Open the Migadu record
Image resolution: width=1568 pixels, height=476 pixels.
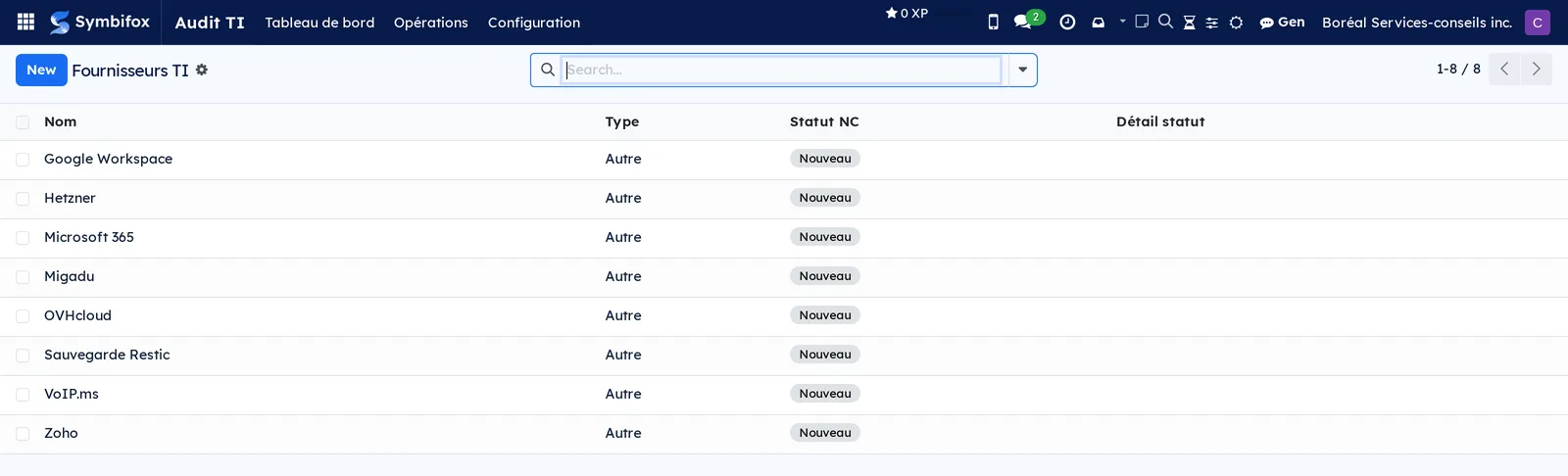[70, 276]
